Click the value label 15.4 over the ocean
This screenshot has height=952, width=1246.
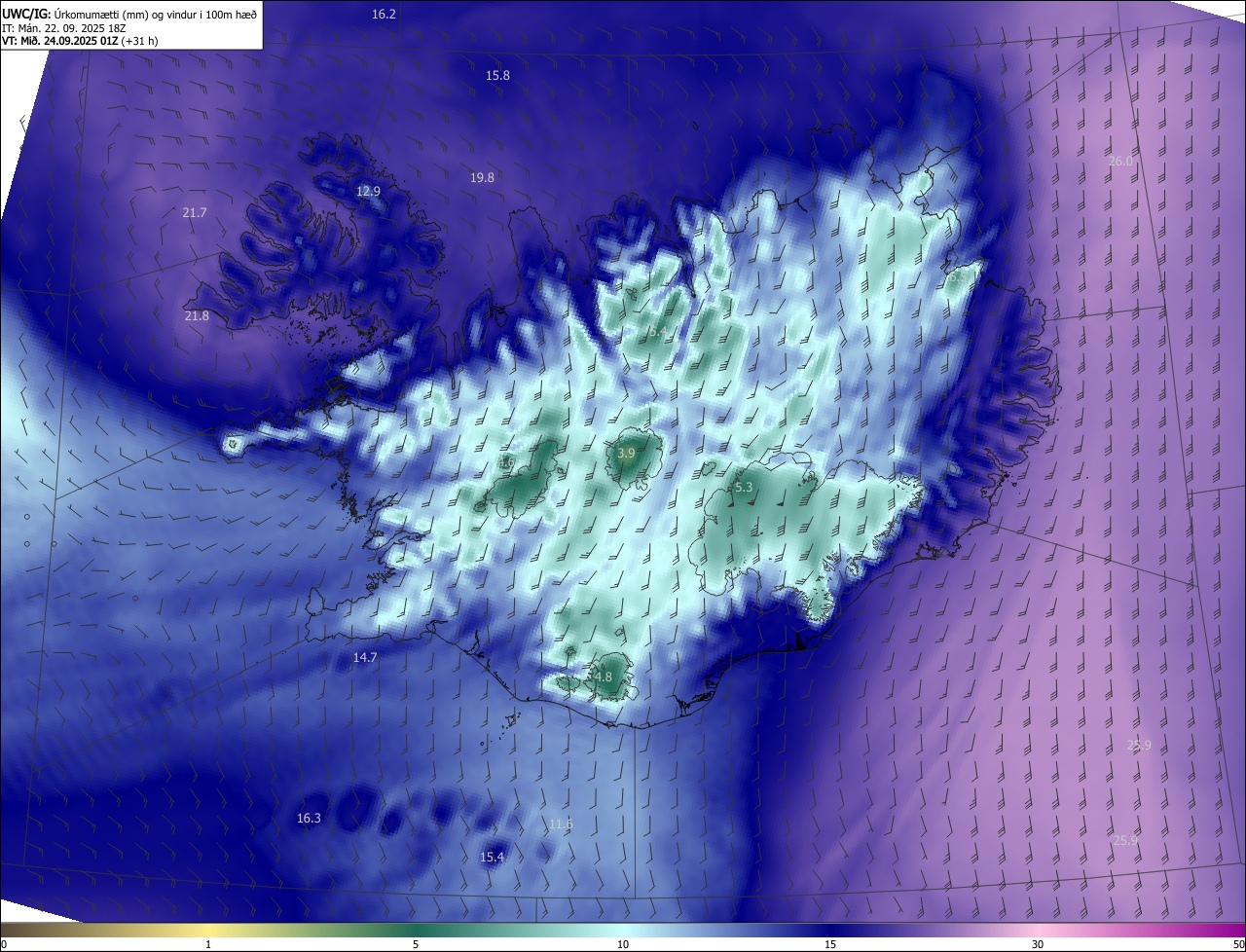[x=493, y=858]
